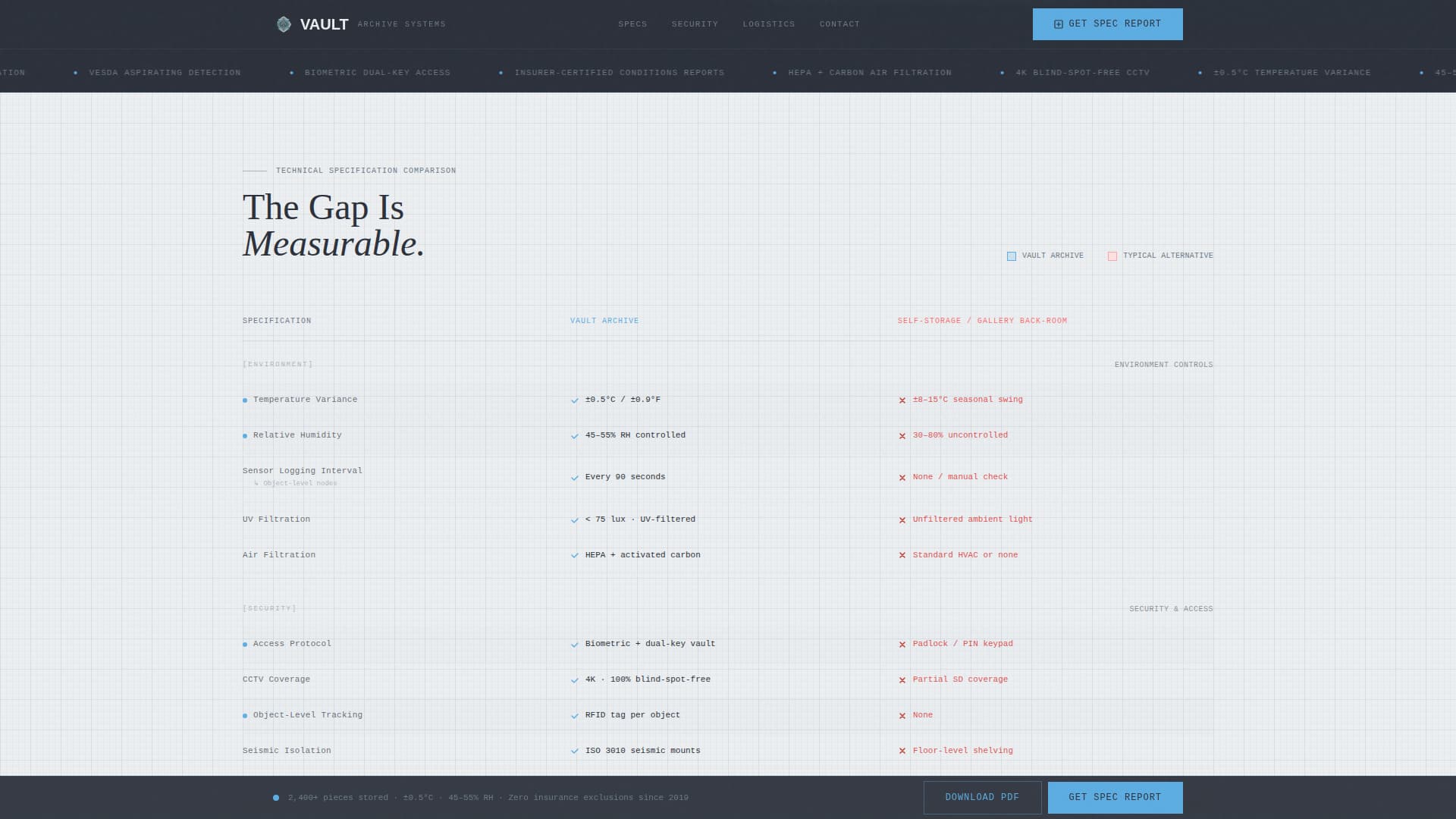Select the Sensor Logging Interval row label
The height and width of the screenshot is (819, 1456).
(x=303, y=471)
